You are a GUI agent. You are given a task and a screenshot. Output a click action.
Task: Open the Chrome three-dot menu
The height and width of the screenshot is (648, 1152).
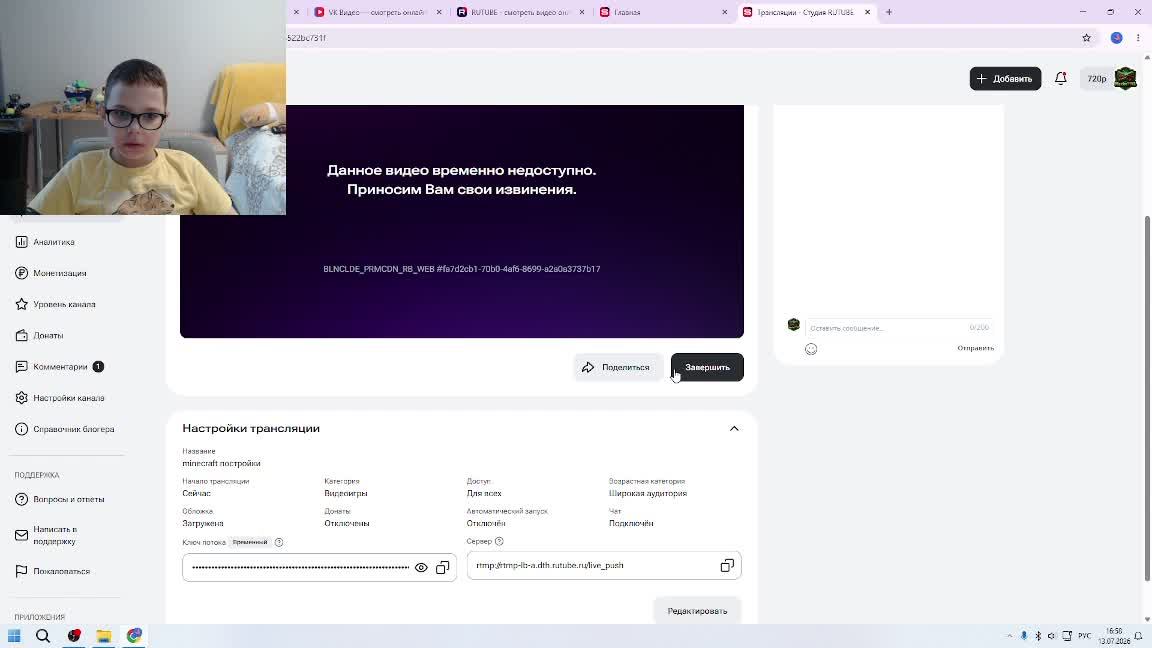[1138, 37]
